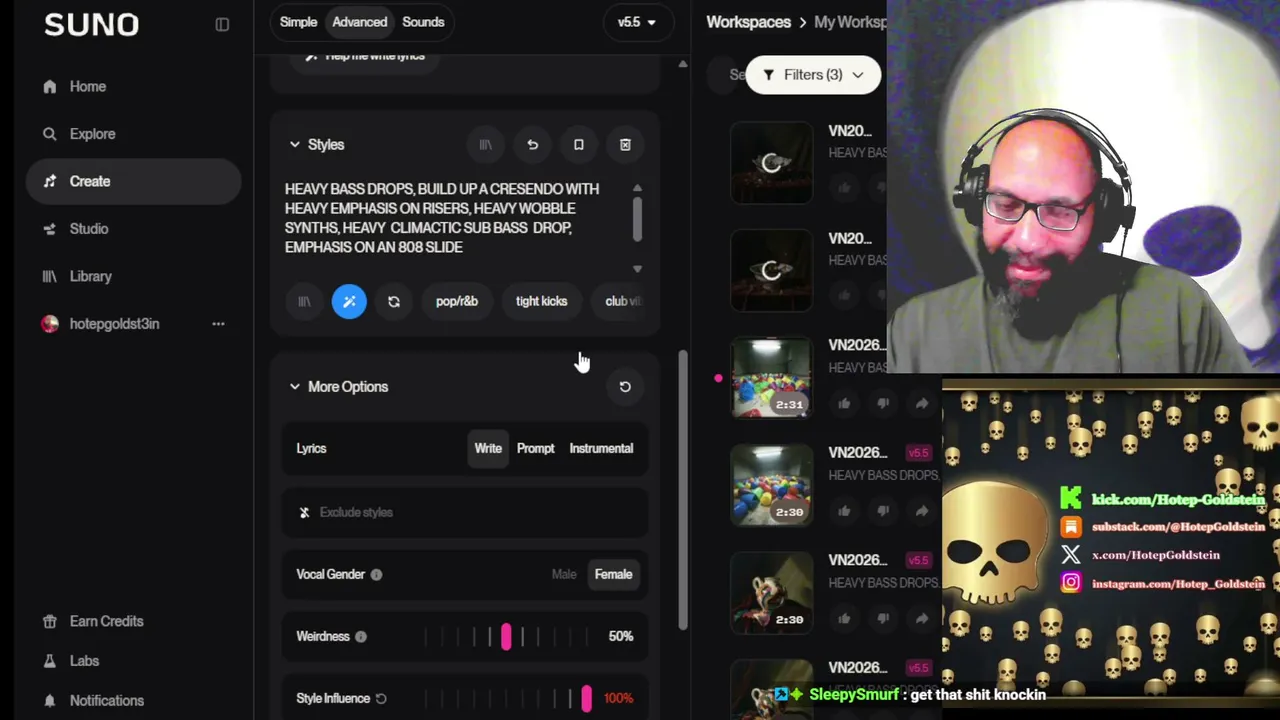Screen dimensions: 1280x720
Task: Click the Home icon in the sidebar
Action: click(x=50, y=87)
